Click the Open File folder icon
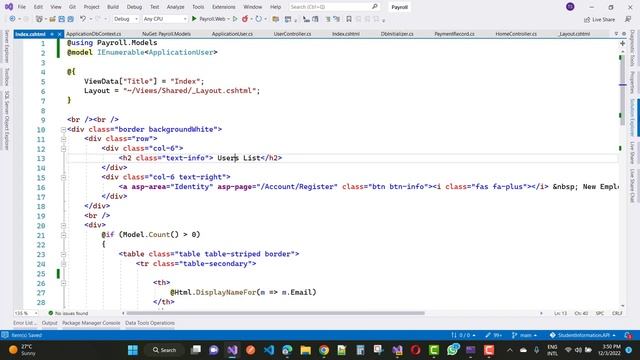 [52, 19]
